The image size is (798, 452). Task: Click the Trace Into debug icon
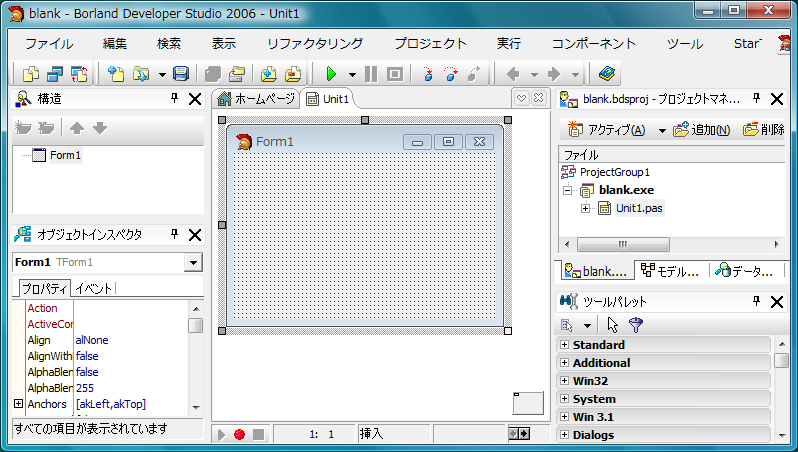click(428, 74)
